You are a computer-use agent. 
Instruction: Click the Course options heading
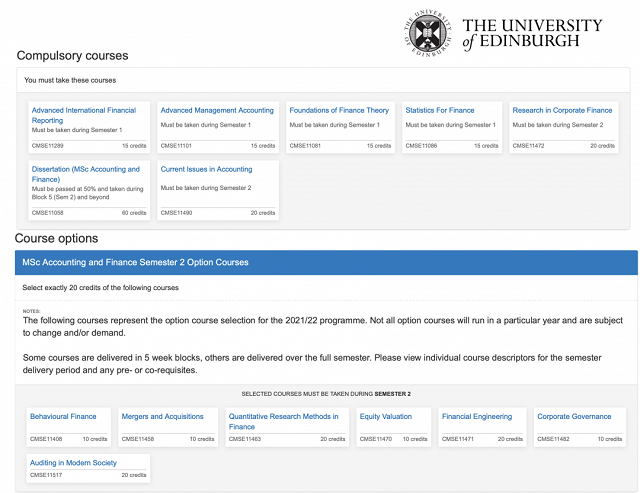click(56, 238)
